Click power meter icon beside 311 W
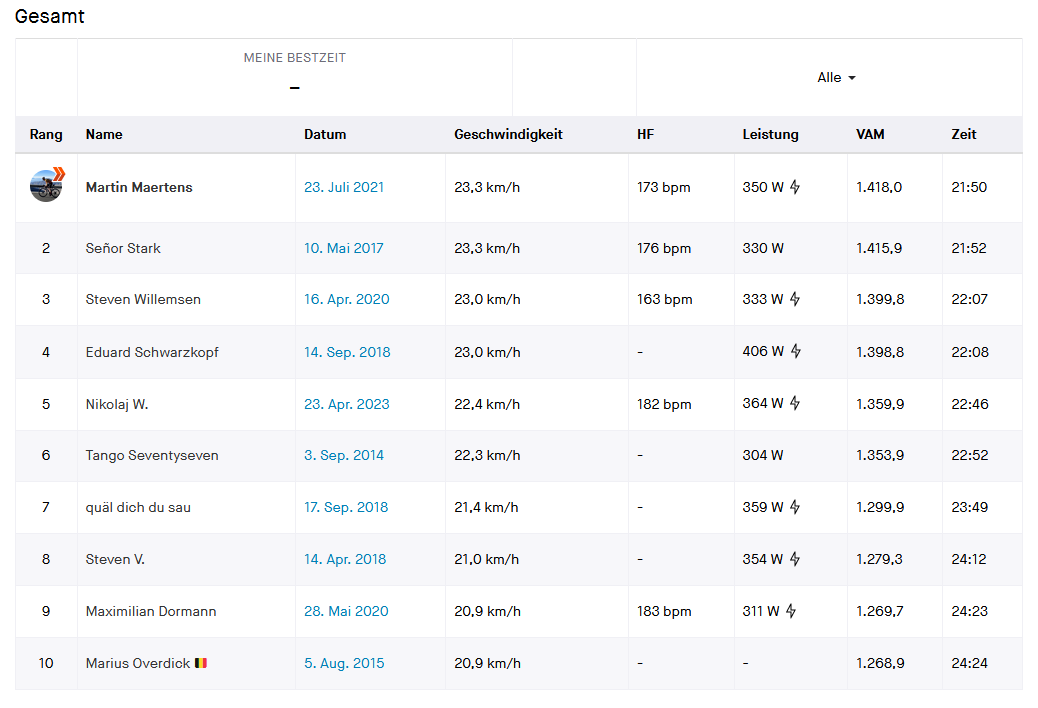The image size is (1038, 708). click(791, 611)
